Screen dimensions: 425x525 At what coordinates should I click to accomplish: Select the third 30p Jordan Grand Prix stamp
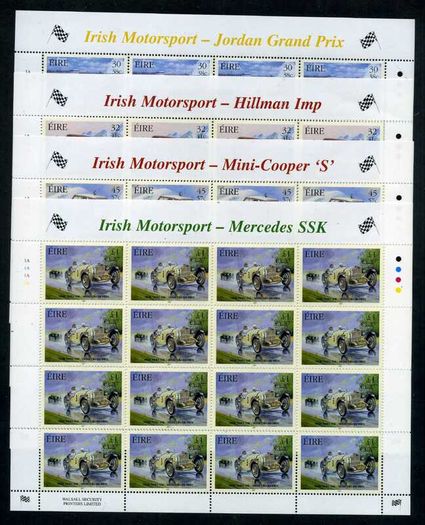[x=256, y=68]
